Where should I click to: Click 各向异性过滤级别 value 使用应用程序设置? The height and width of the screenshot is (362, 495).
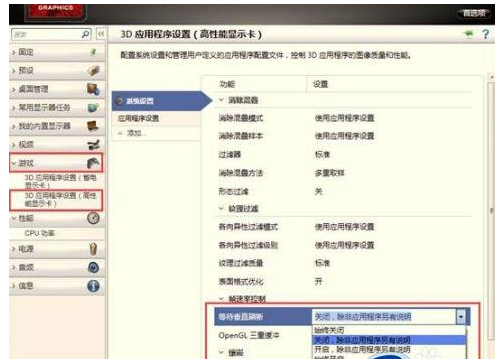pyautogui.click(x=344, y=245)
